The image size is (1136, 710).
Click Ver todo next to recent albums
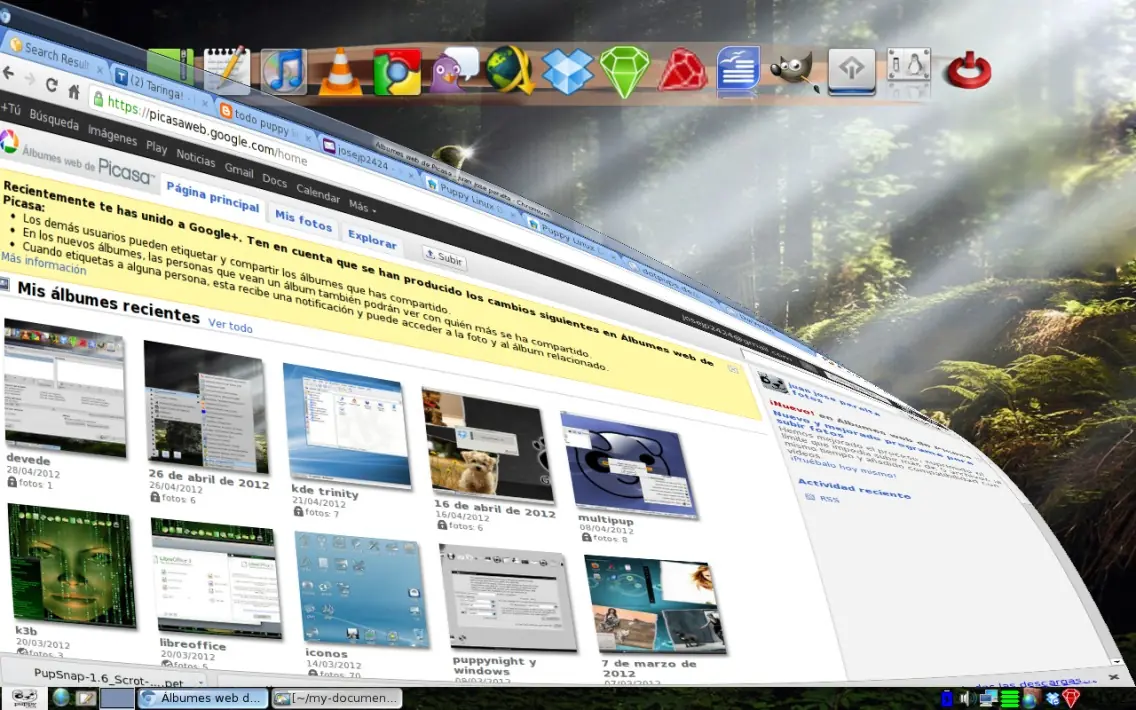pyautogui.click(x=230, y=325)
